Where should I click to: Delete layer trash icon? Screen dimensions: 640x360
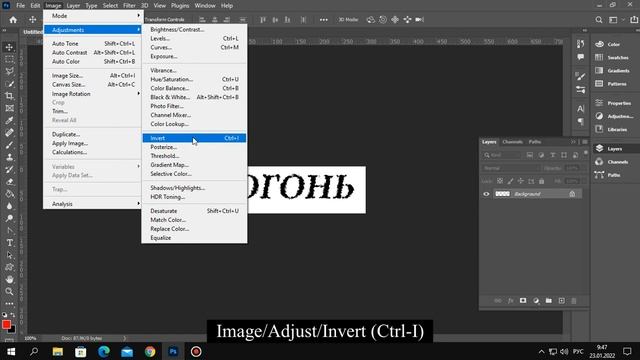[x=574, y=301]
